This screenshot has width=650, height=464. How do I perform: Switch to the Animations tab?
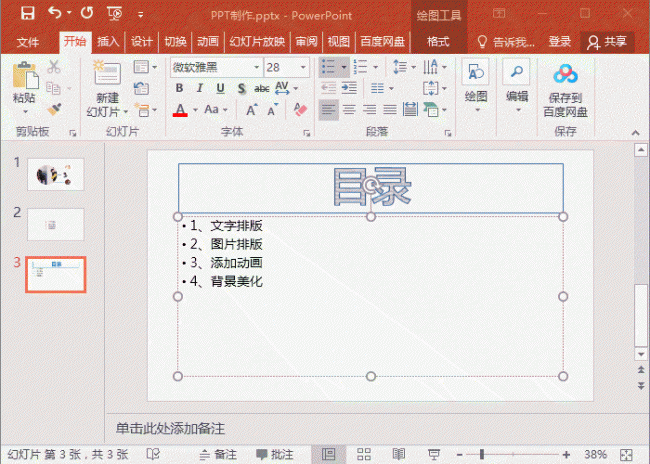tap(208, 41)
